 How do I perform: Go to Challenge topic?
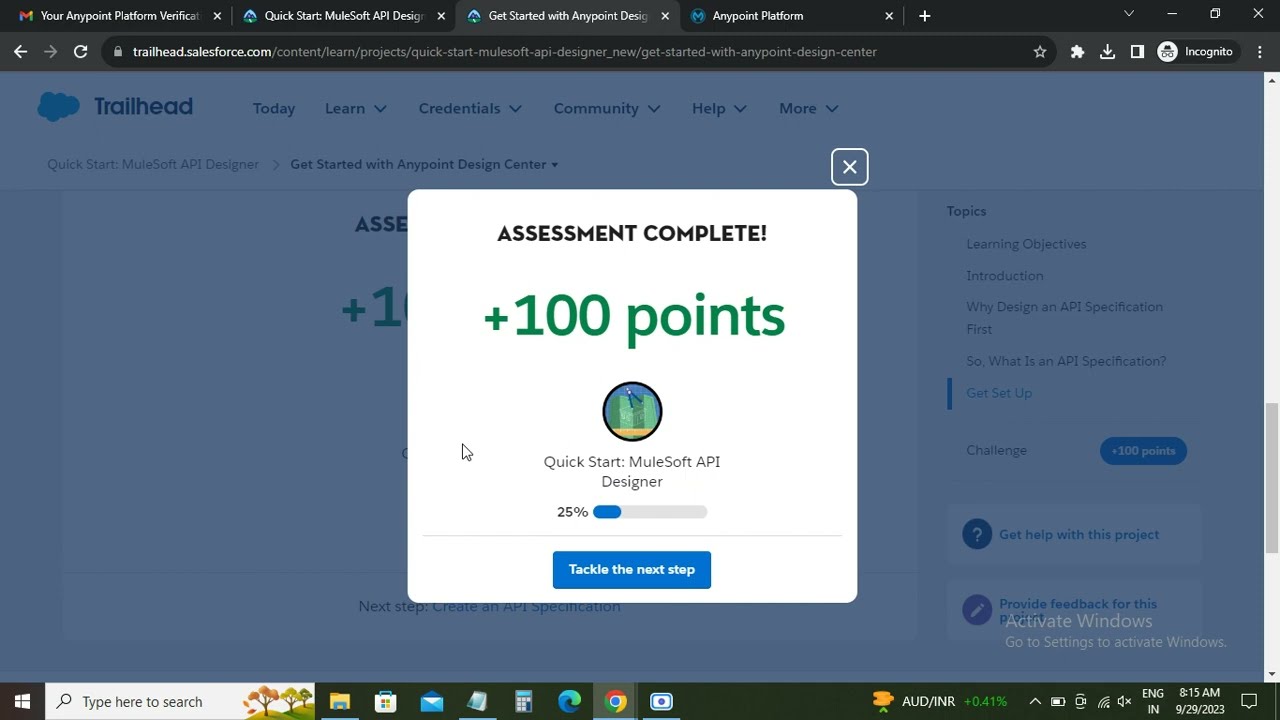pos(996,450)
